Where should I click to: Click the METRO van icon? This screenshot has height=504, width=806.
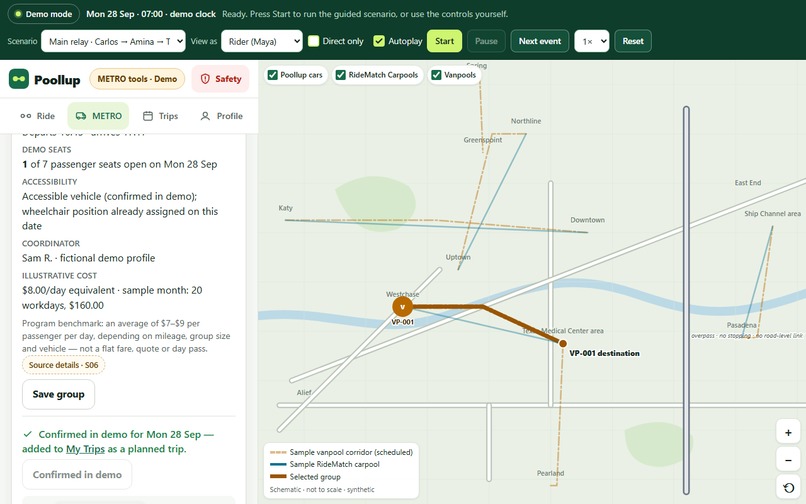pyautogui.click(x=81, y=116)
